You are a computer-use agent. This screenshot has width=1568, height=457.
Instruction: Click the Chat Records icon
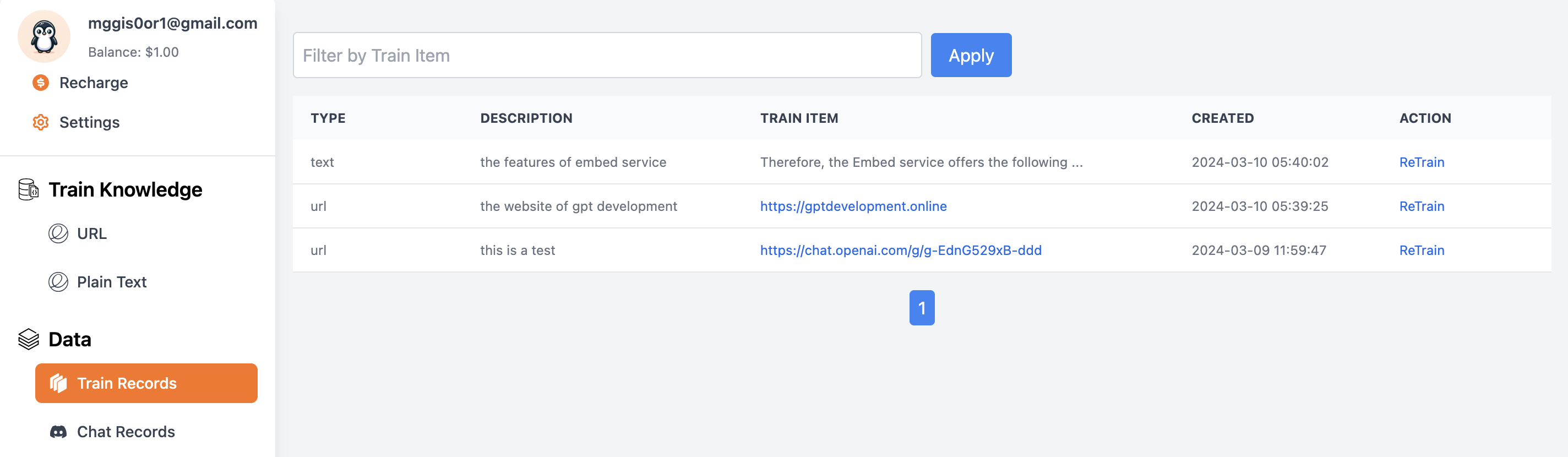pyautogui.click(x=58, y=432)
